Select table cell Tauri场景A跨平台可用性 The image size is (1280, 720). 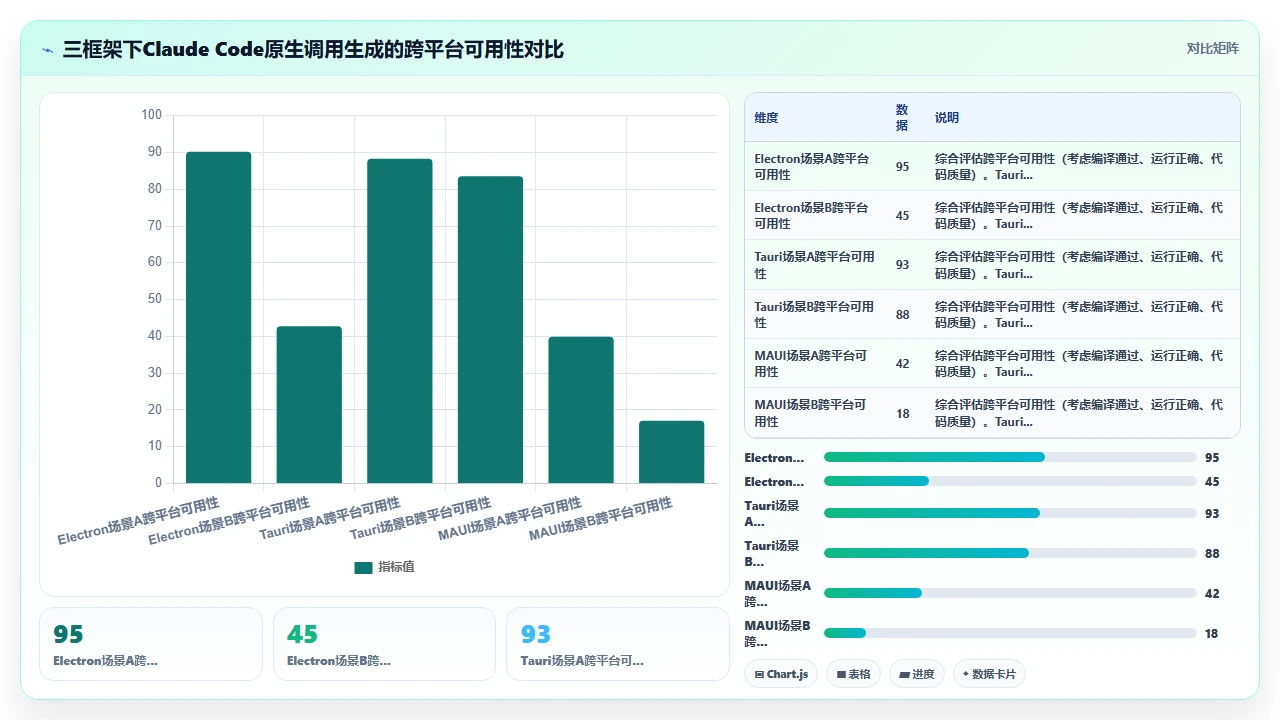pyautogui.click(x=814, y=265)
